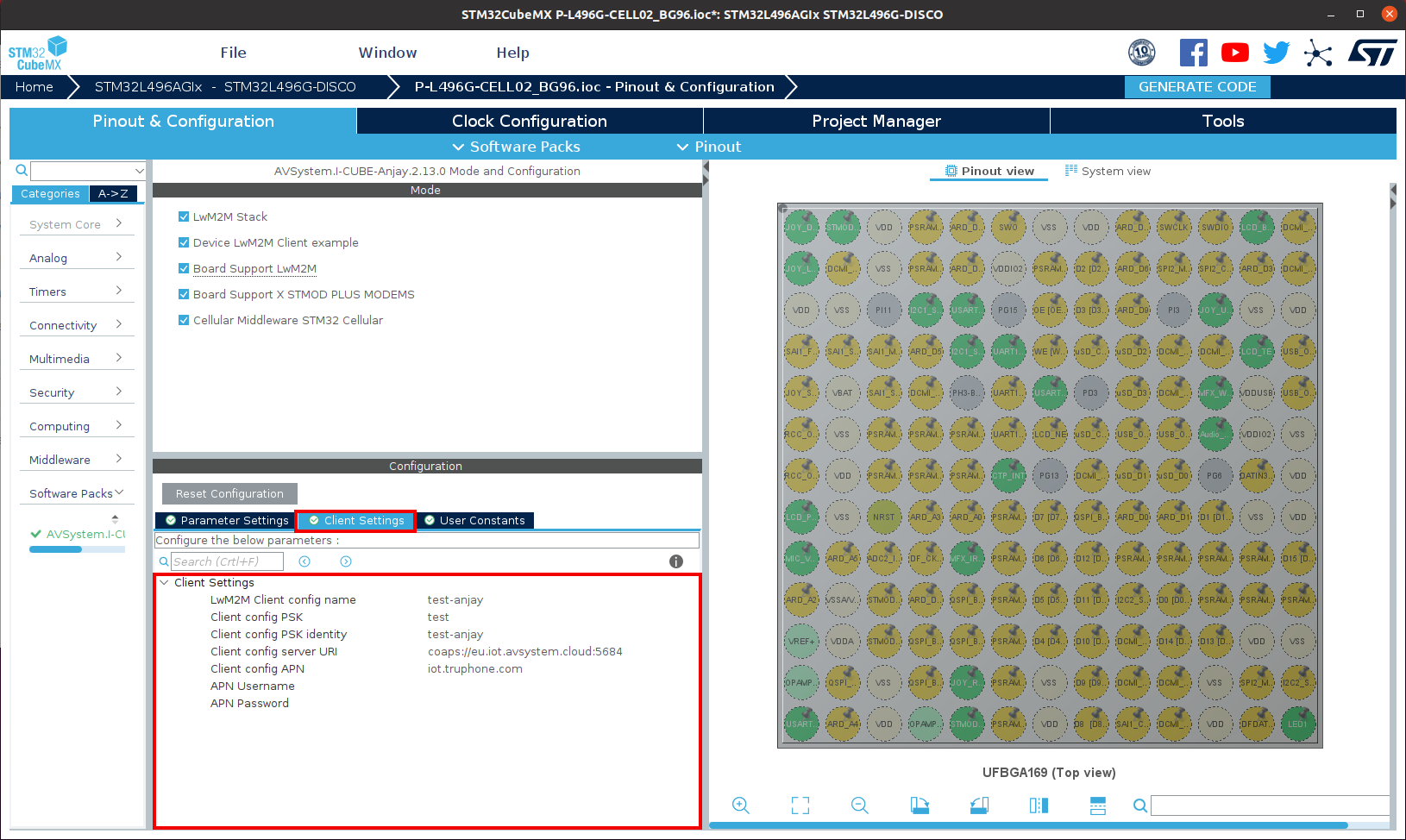Image resolution: width=1406 pixels, height=840 pixels.
Task: Select the VBAT pin on the chip
Action: pyautogui.click(x=843, y=393)
